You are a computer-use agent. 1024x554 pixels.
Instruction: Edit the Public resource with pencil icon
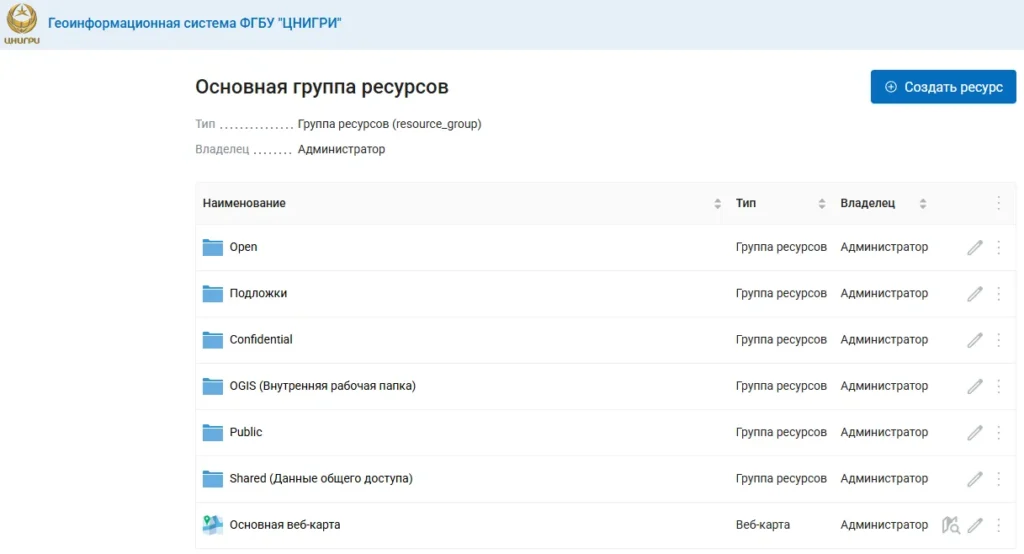975,432
